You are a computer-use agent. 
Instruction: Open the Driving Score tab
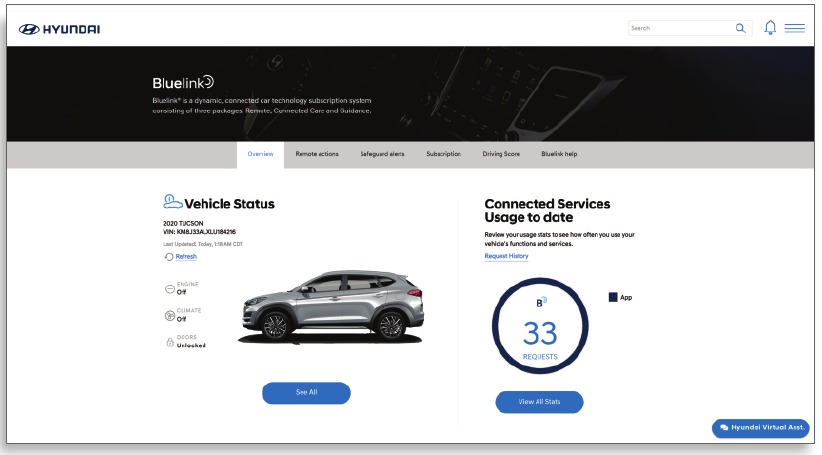click(501, 154)
